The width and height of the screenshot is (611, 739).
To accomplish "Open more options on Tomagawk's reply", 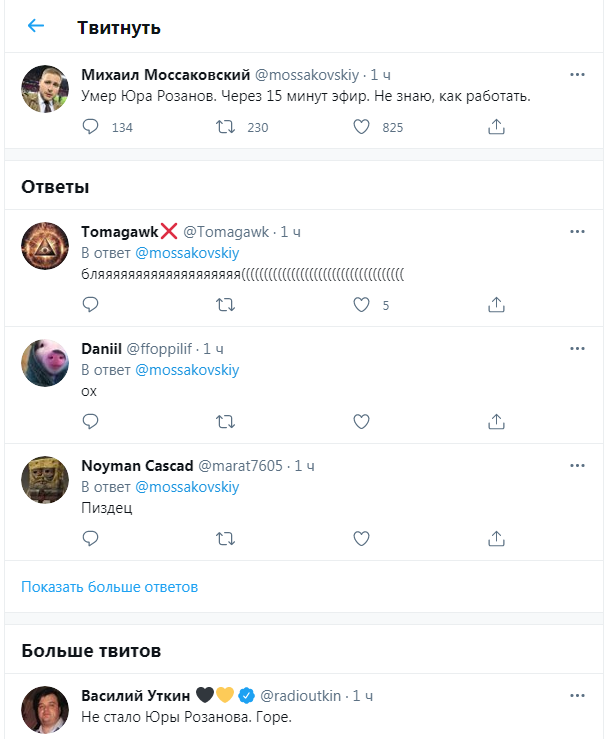I will click(x=577, y=231).
